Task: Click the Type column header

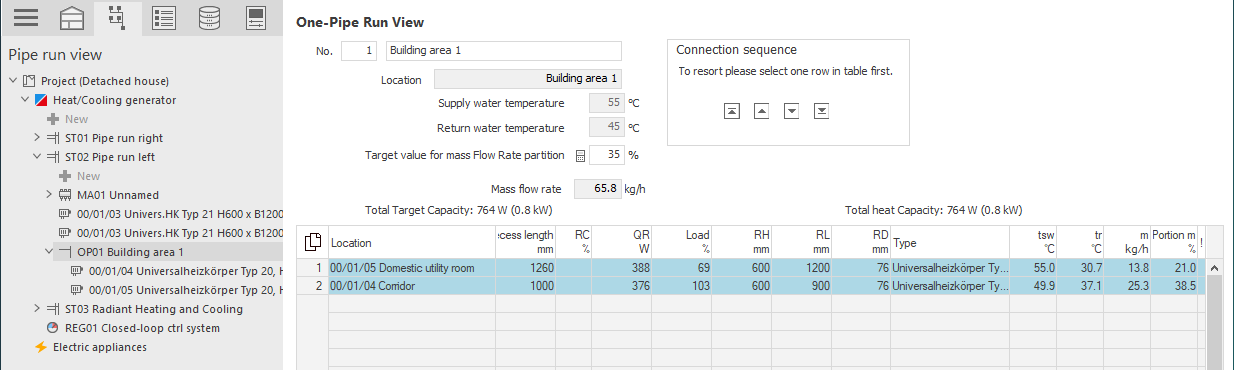Action: (950, 242)
